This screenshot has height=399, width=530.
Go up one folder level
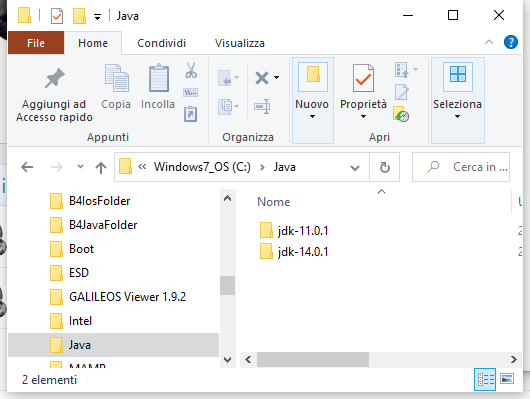[x=101, y=167]
